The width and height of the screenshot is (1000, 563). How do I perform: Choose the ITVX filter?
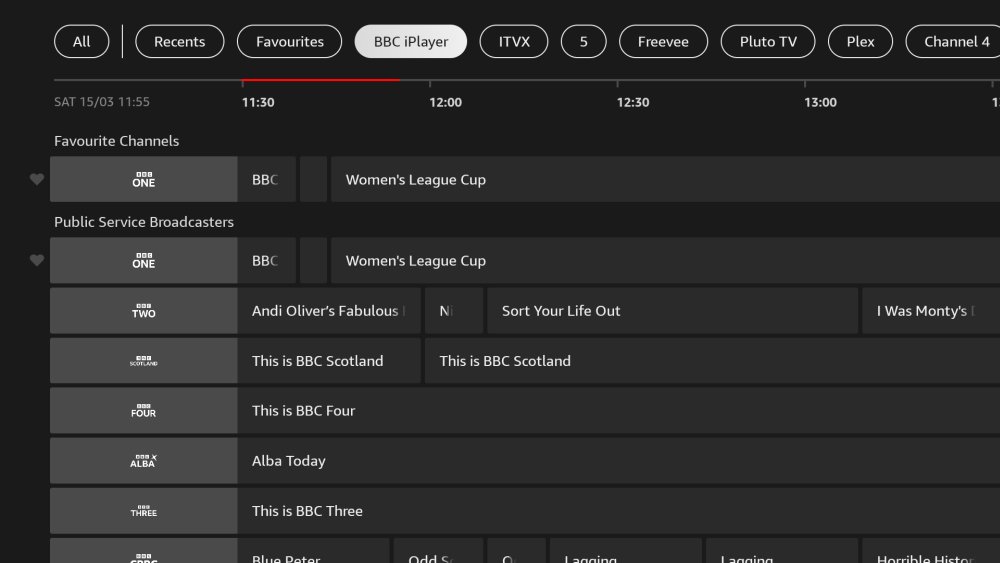click(x=514, y=41)
